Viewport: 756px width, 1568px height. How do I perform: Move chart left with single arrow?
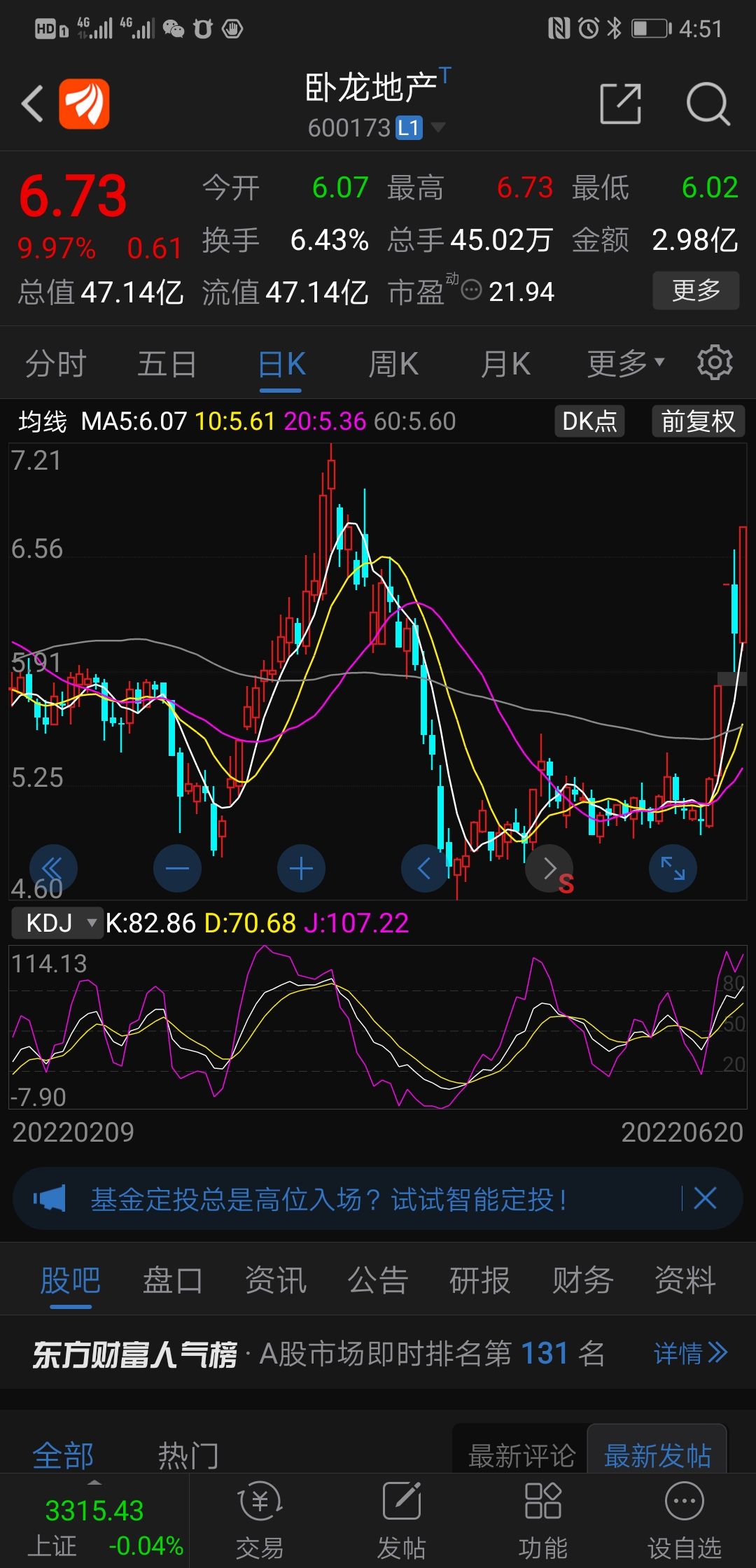click(x=425, y=869)
